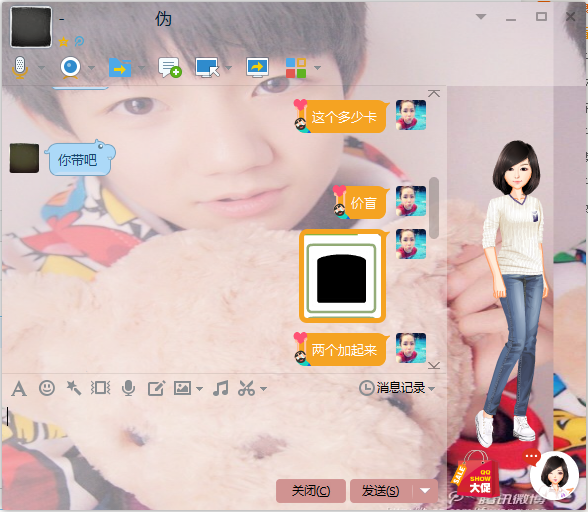Start a voice call with microphone icon
Screen dimensions: 588x512
pyautogui.click(x=20, y=68)
